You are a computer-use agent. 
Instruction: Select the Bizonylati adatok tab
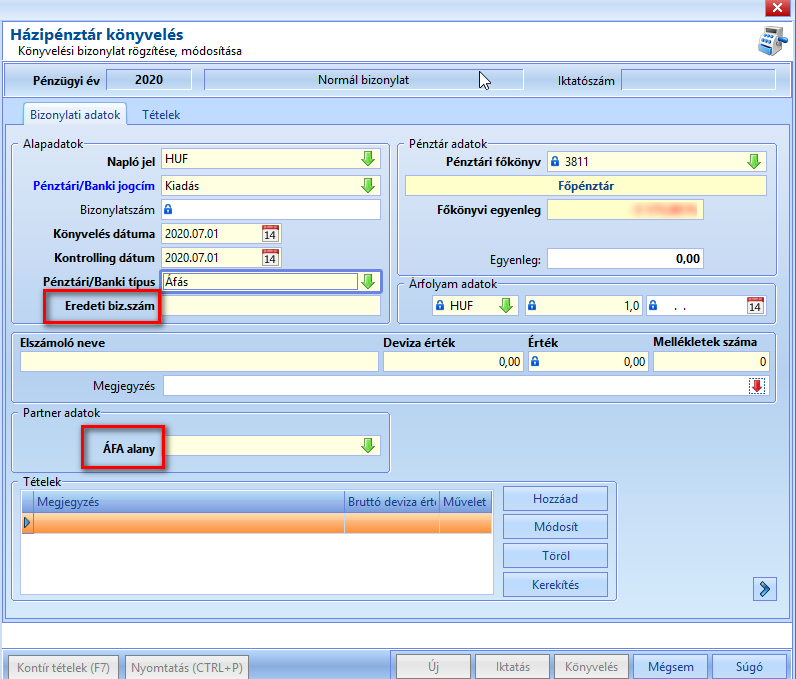[x=75, y=115]
